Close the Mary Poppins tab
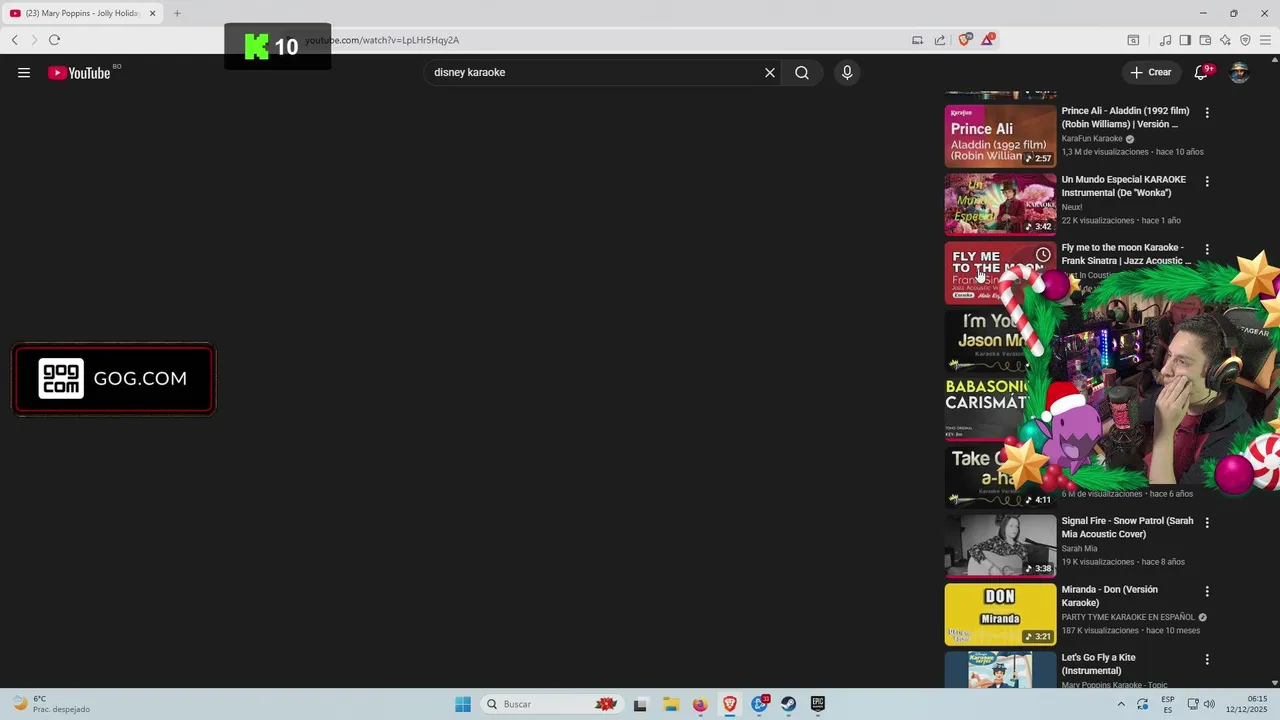Screen dimensions: 1280x720 coord(153,13)
